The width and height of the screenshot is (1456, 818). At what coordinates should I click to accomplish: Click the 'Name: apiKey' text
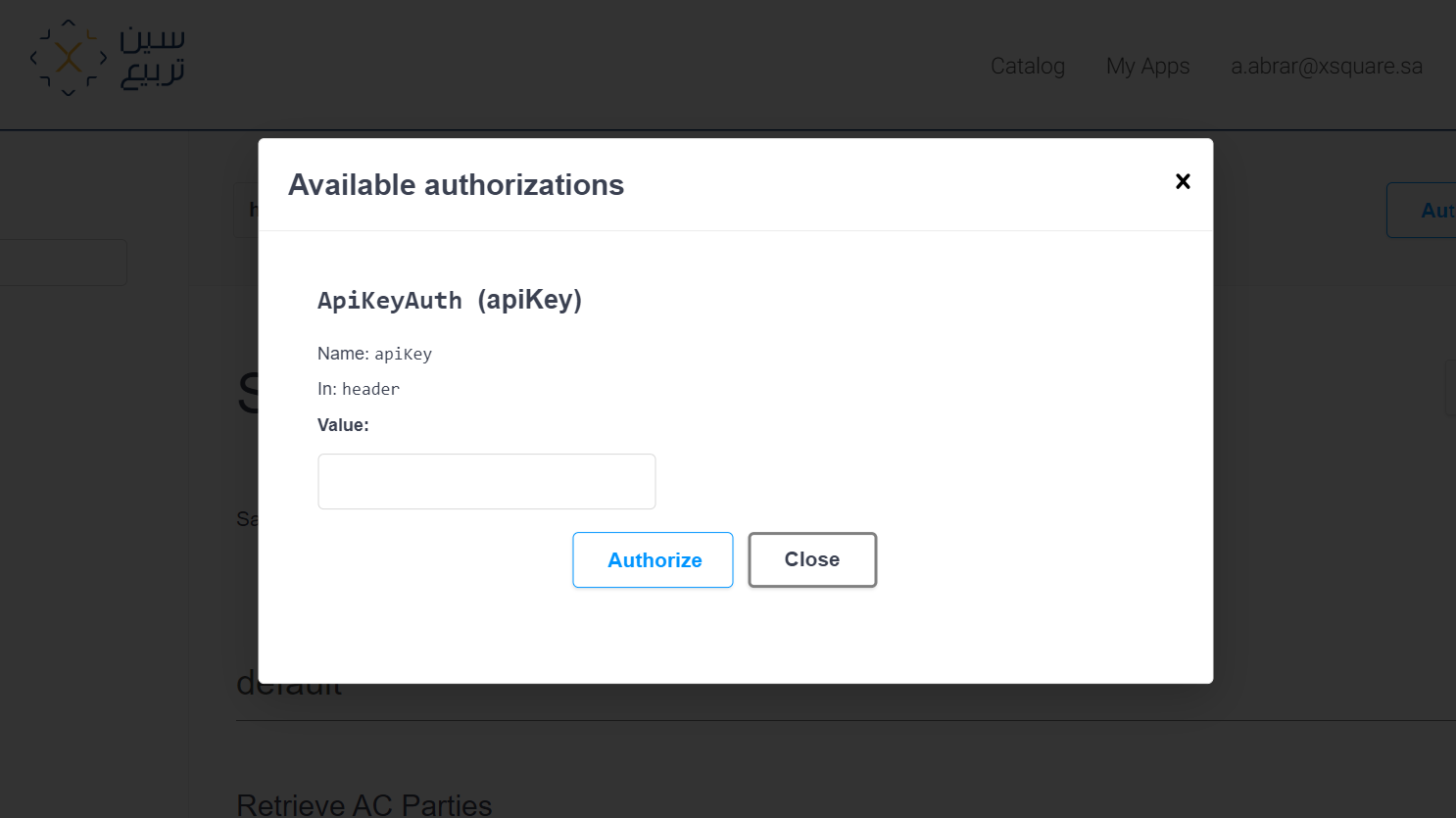(374, 354)
